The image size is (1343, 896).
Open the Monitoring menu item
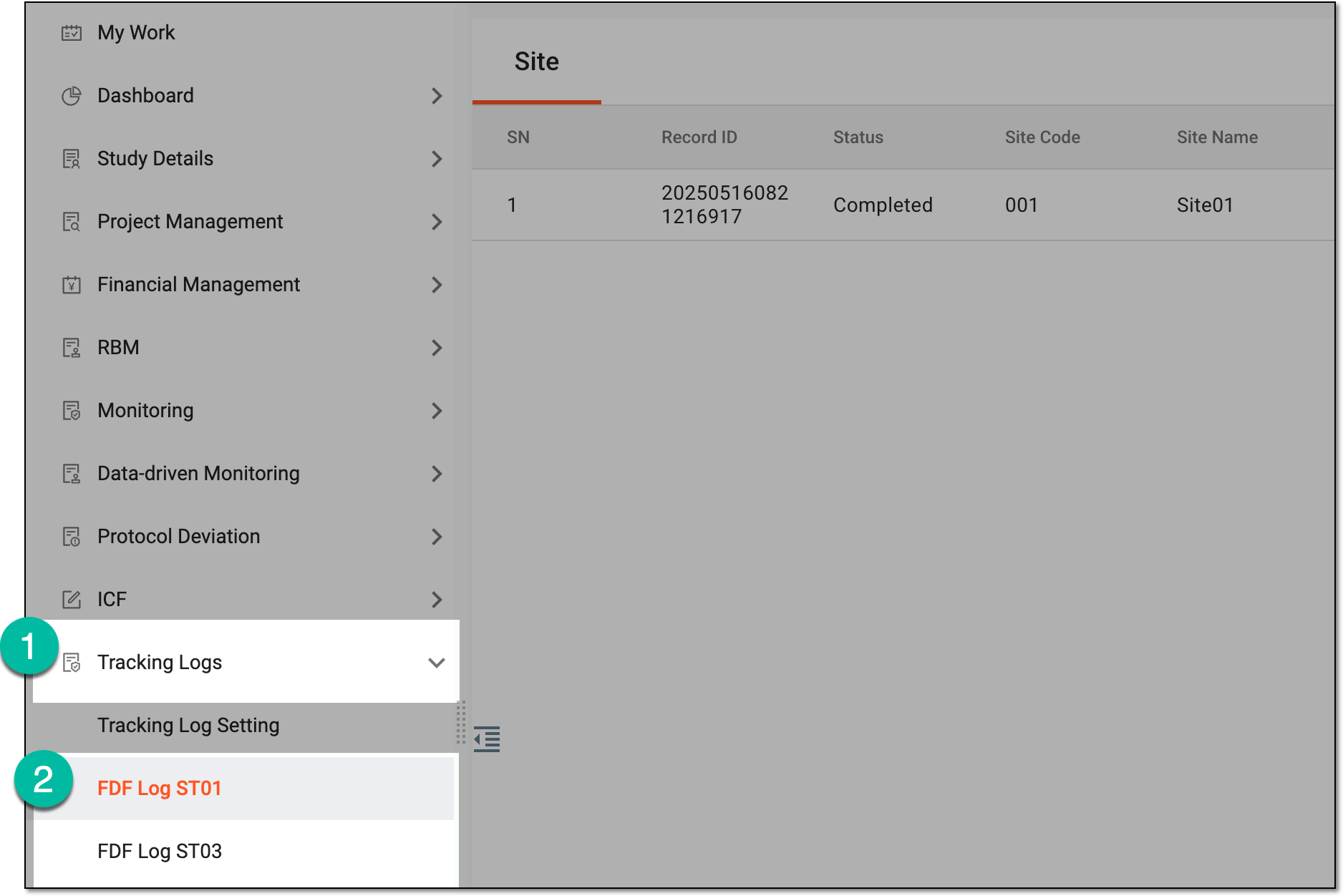(145, 411)
